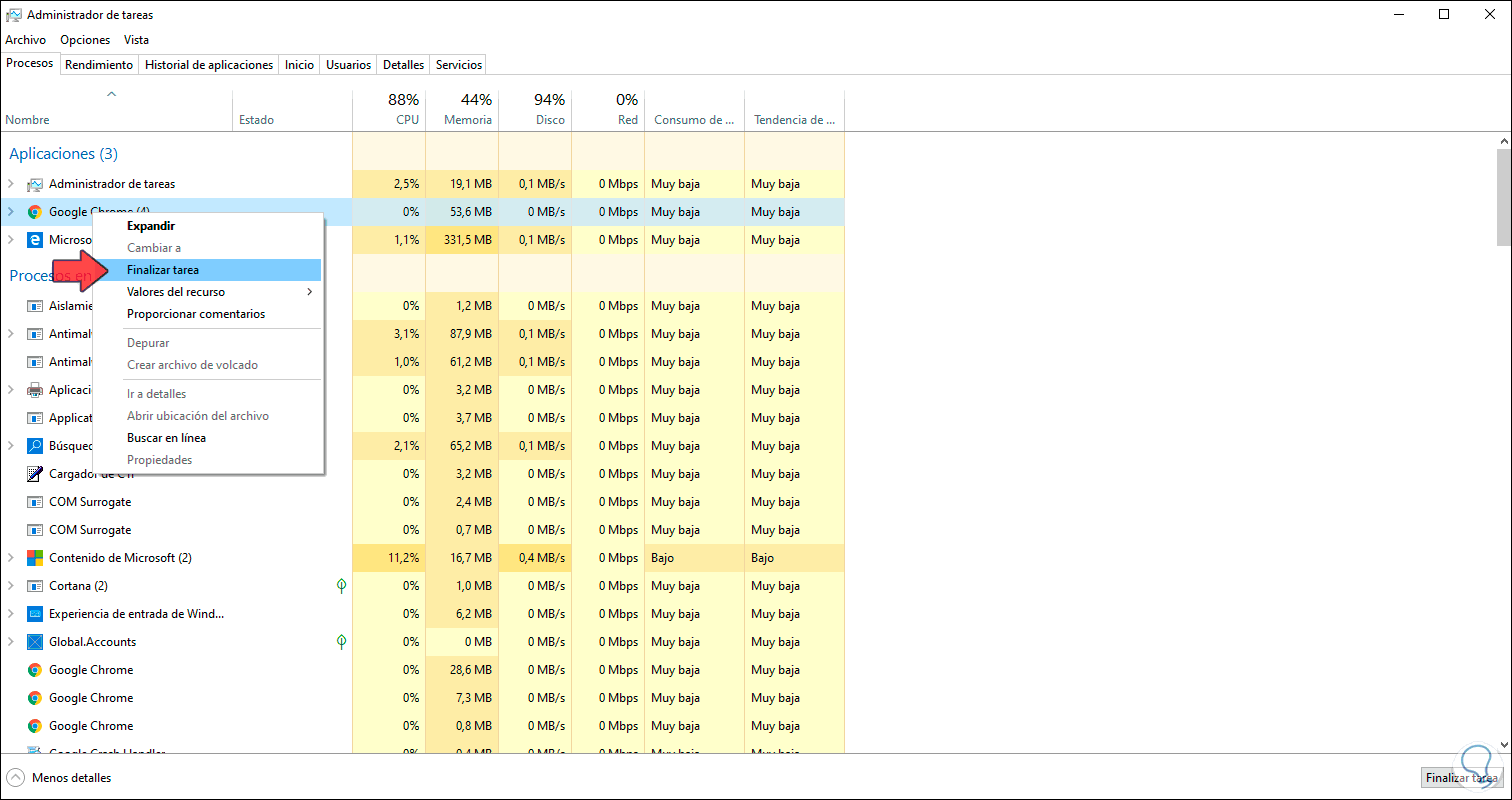Choose Finalizar tarea in context menu
The width and height of the screenshot is (1512, 800).
[163, 270]
